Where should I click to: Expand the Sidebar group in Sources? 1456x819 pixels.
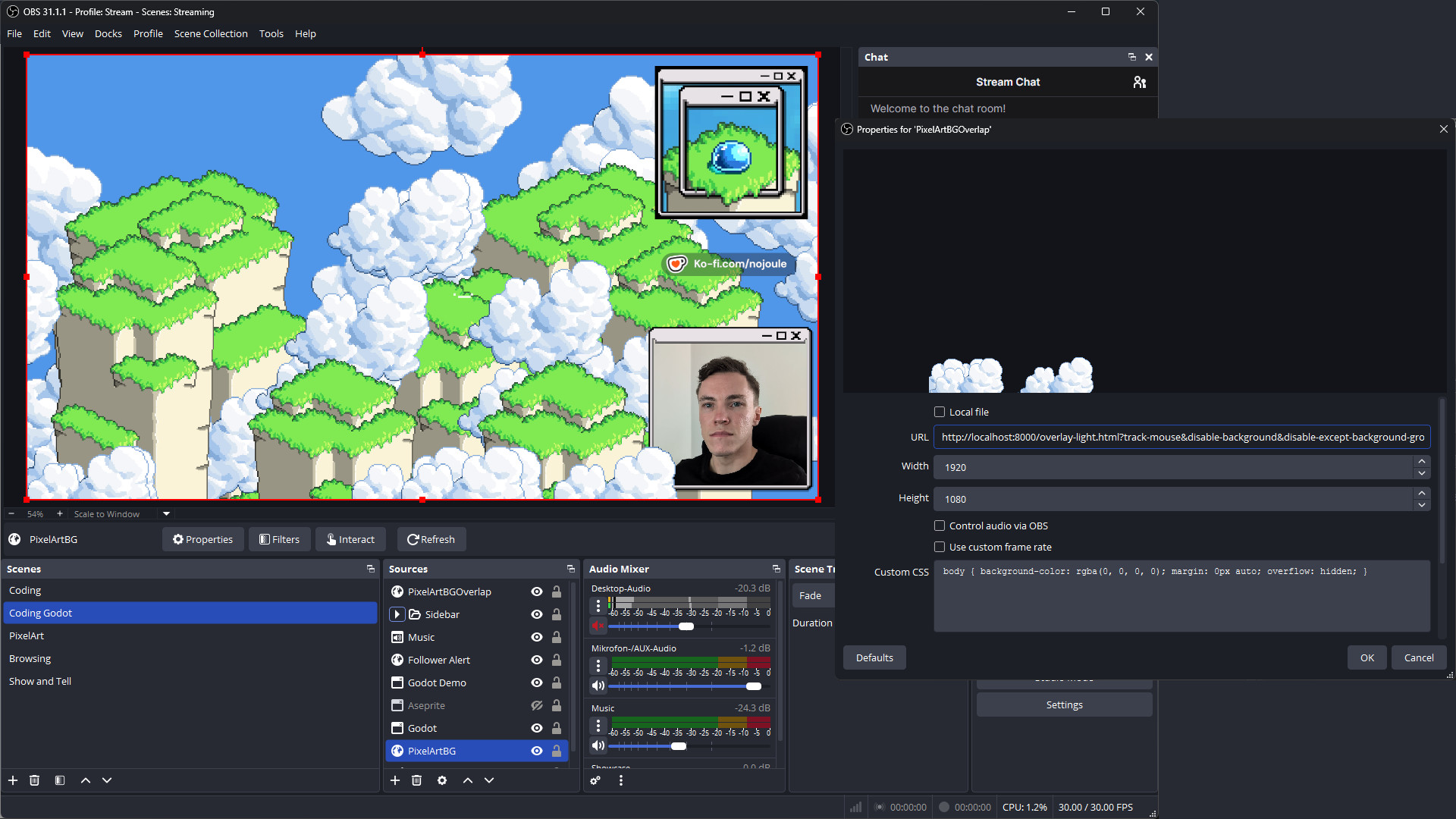click(x=397, y=614)
